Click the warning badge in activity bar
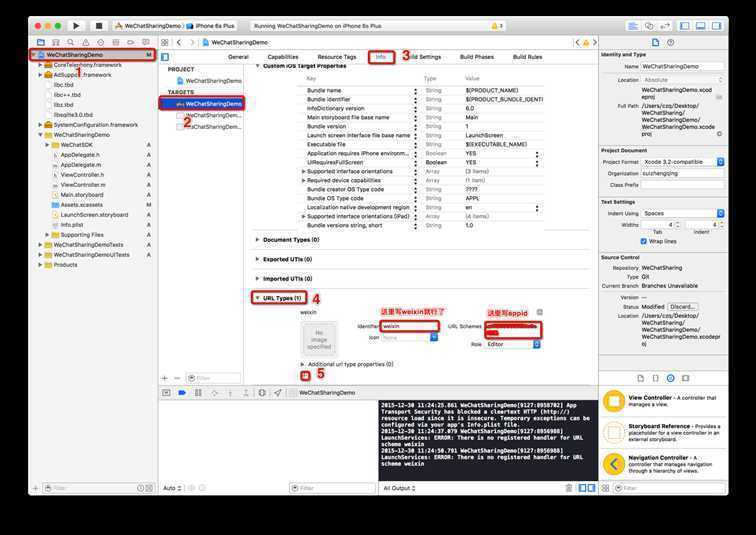Image resolution: width=756 pixels, height=535 pixels. coord(497,26)
